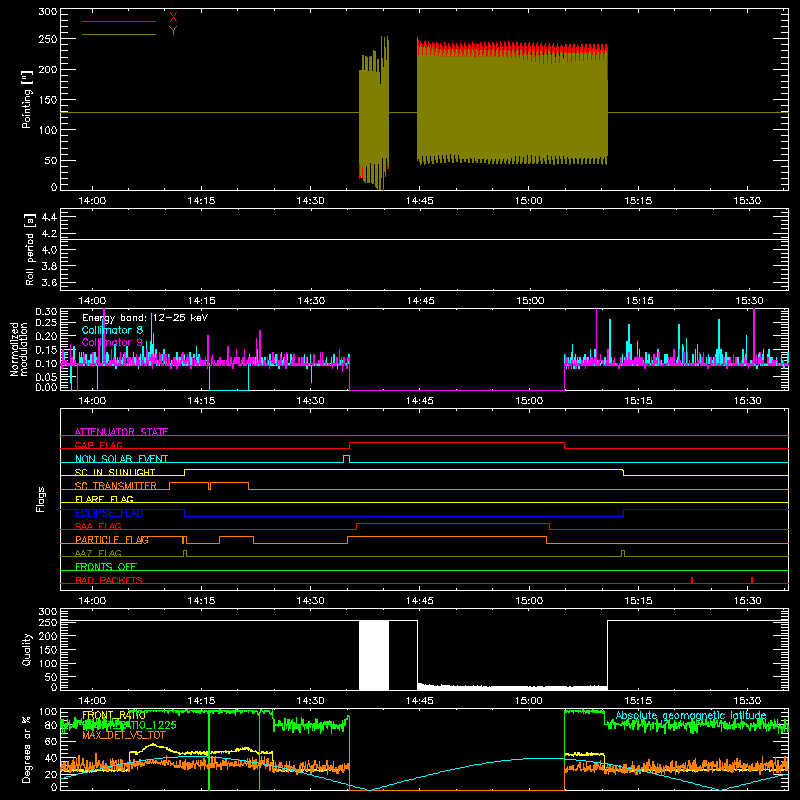The width and height of the screenshot is (800, 800).
Task: Click the orange MAX_DET_VS_TOT legend label
Action: click(x=123, y=736)
